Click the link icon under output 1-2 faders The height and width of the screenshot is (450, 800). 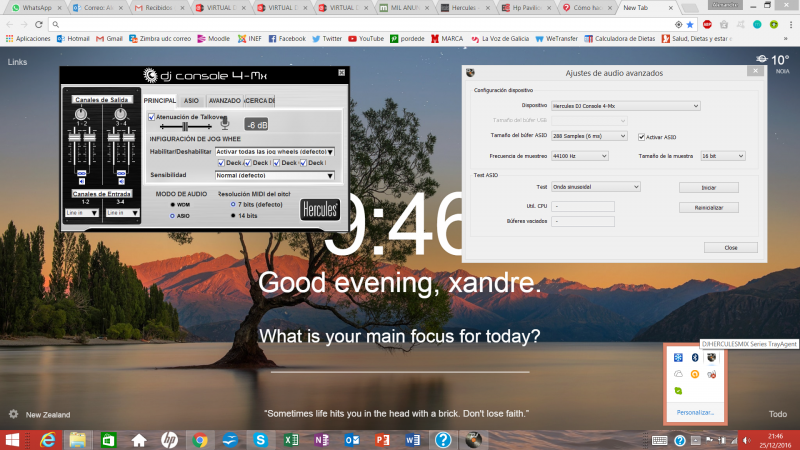82,173
